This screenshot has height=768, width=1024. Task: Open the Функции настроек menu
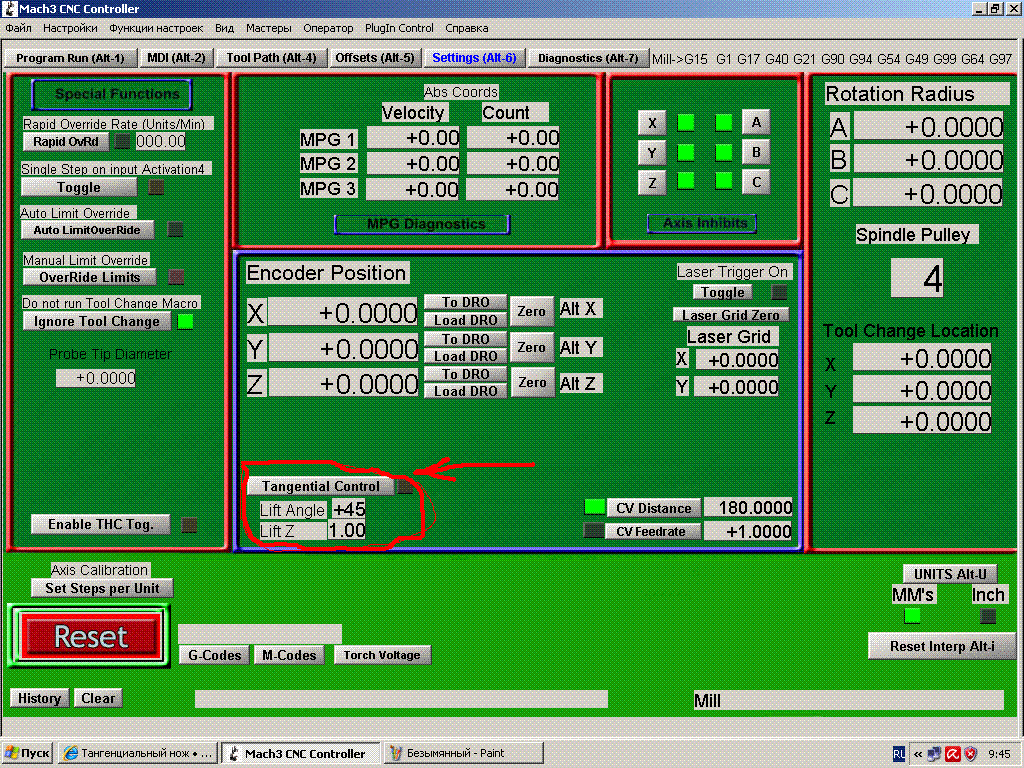(156, 28)
